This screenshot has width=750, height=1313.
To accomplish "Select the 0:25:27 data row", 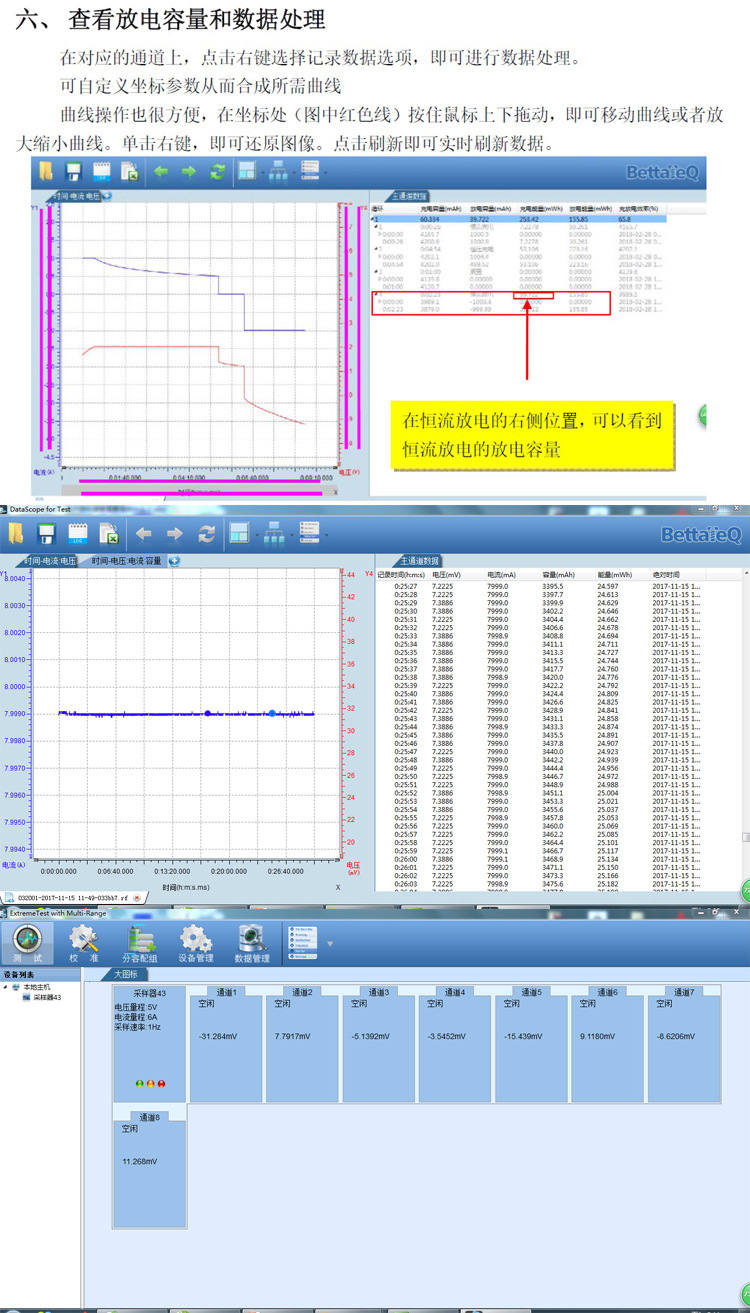I will coord(560,587).
